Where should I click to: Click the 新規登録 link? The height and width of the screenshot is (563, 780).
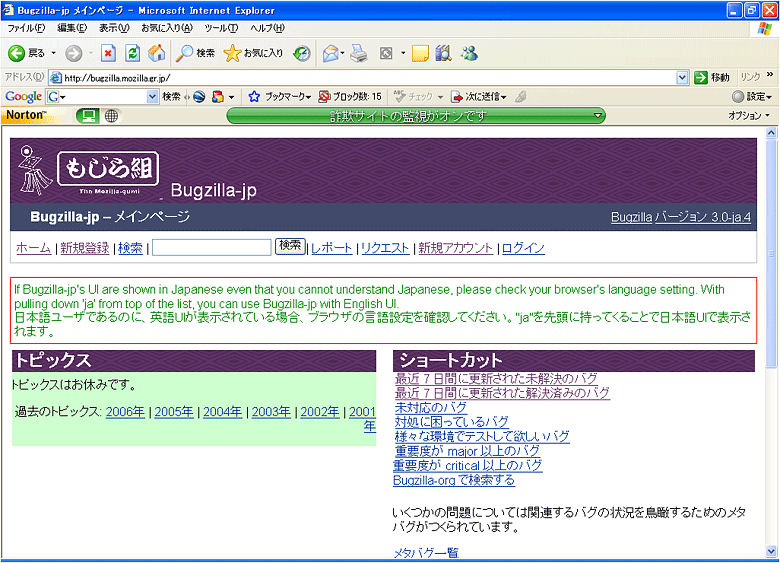point(85,248)
